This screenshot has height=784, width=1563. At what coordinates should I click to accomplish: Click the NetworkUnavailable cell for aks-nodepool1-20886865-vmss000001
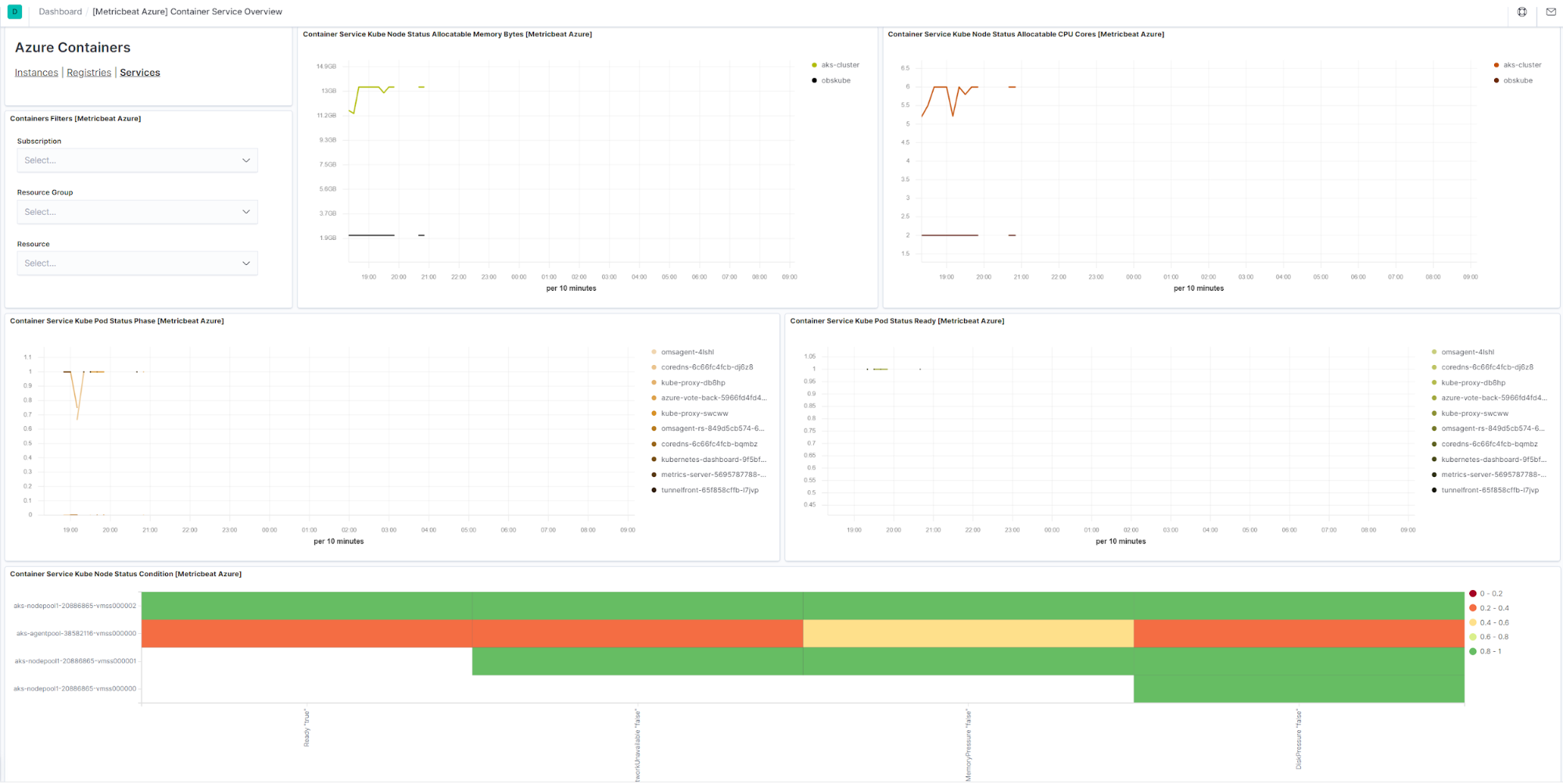tap(637, 661)
